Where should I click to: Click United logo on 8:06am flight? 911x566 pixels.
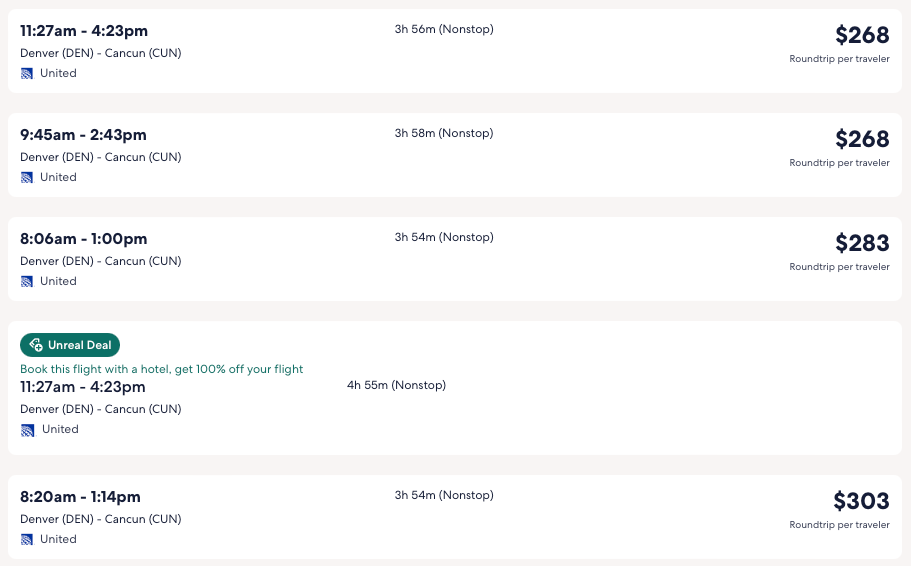pyautogui.click(x=27, y=281)
